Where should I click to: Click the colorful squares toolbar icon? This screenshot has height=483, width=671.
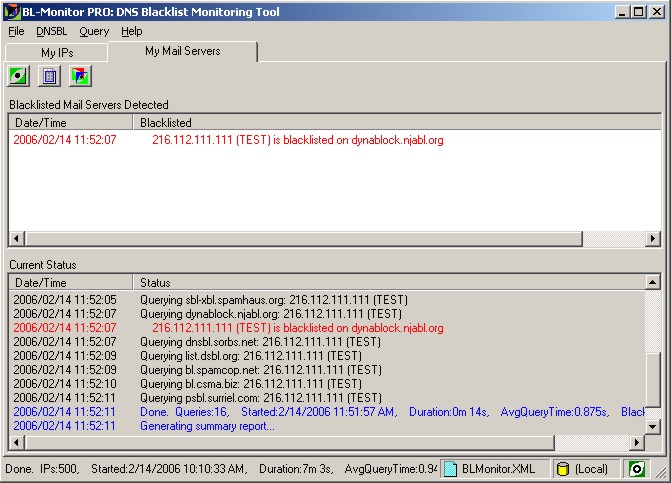point(80,76)
